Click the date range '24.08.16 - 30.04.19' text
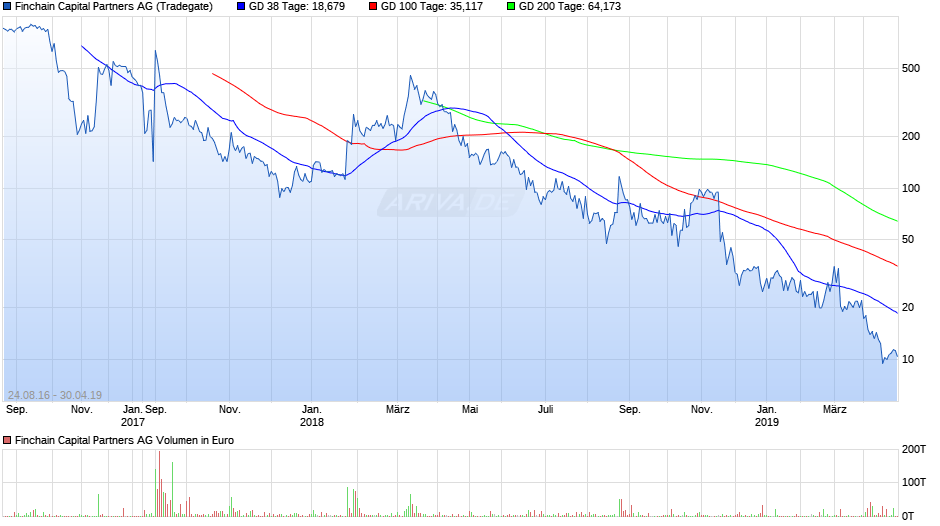 (x=55, y=395)
